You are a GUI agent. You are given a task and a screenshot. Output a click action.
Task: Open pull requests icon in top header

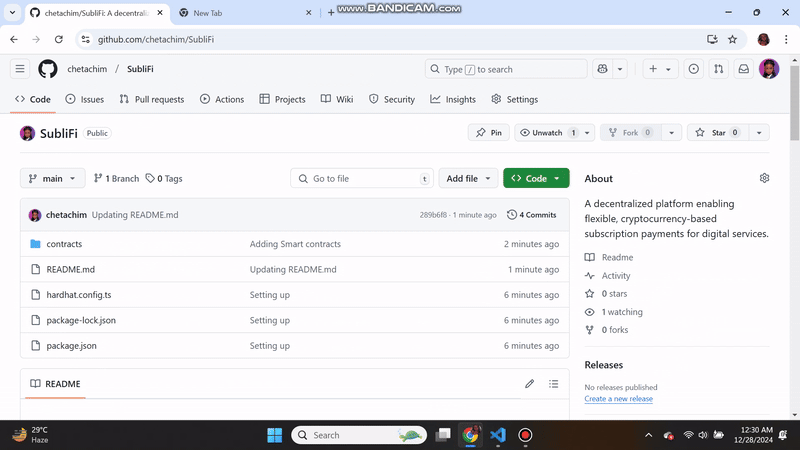[718, 69]
